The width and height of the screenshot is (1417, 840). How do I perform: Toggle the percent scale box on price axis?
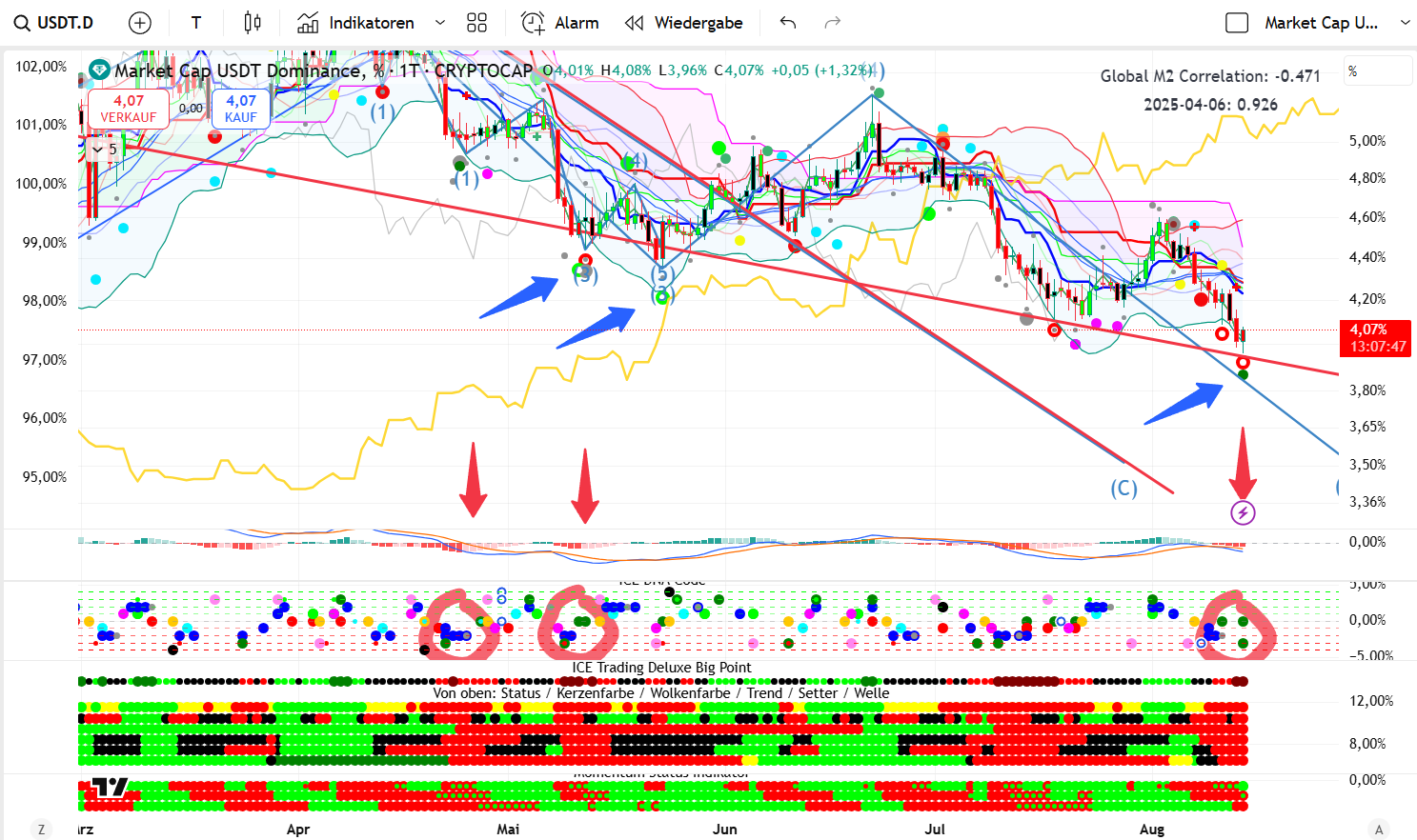point(1377,71)
